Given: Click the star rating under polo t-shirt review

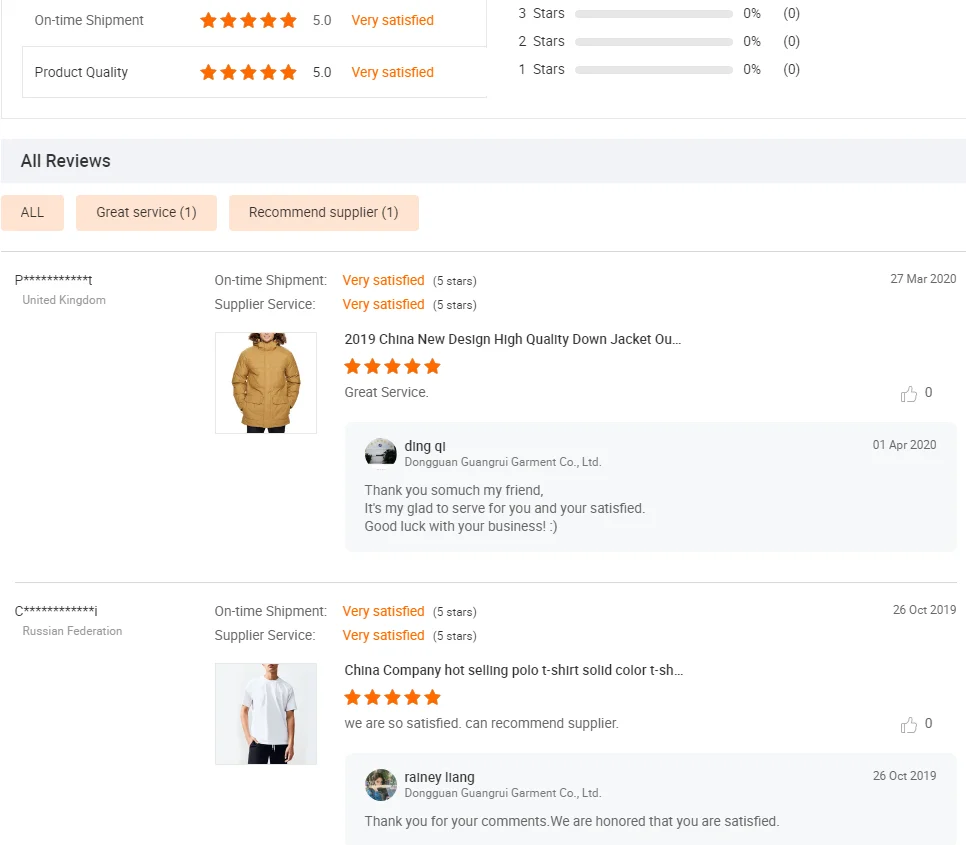Looking at the screenshot, I should (x=392, y=697).
